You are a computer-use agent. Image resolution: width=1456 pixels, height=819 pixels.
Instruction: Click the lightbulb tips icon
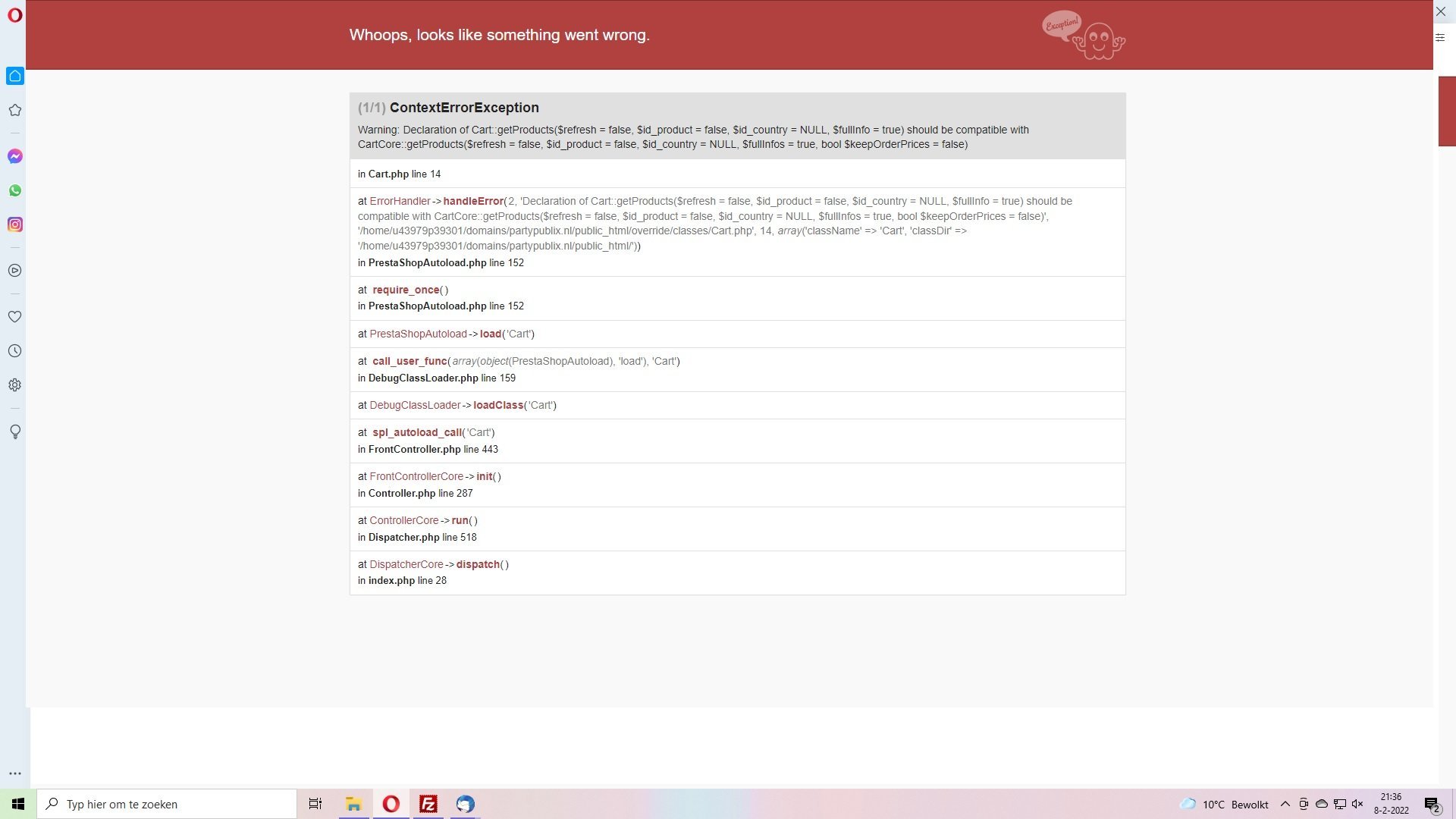coord(15,431)
